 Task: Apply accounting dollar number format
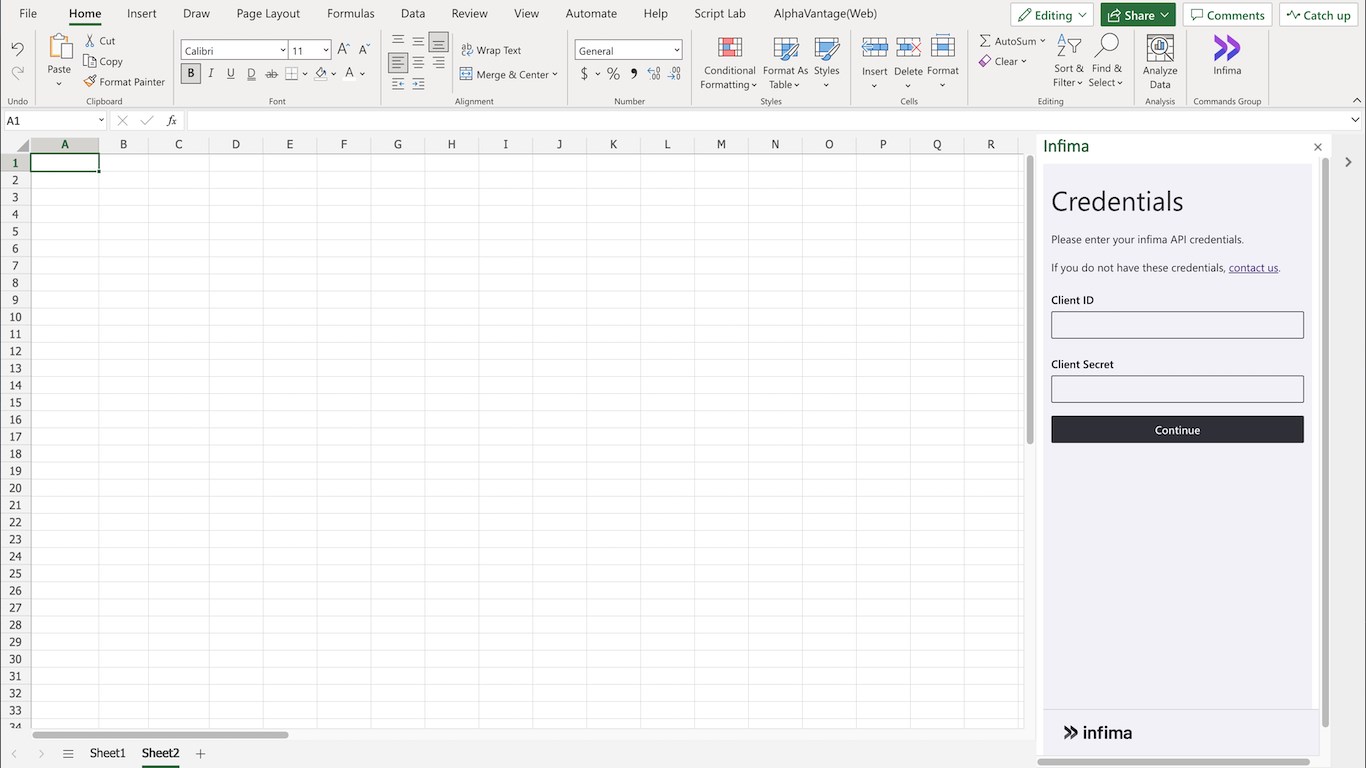pos(584,74)
